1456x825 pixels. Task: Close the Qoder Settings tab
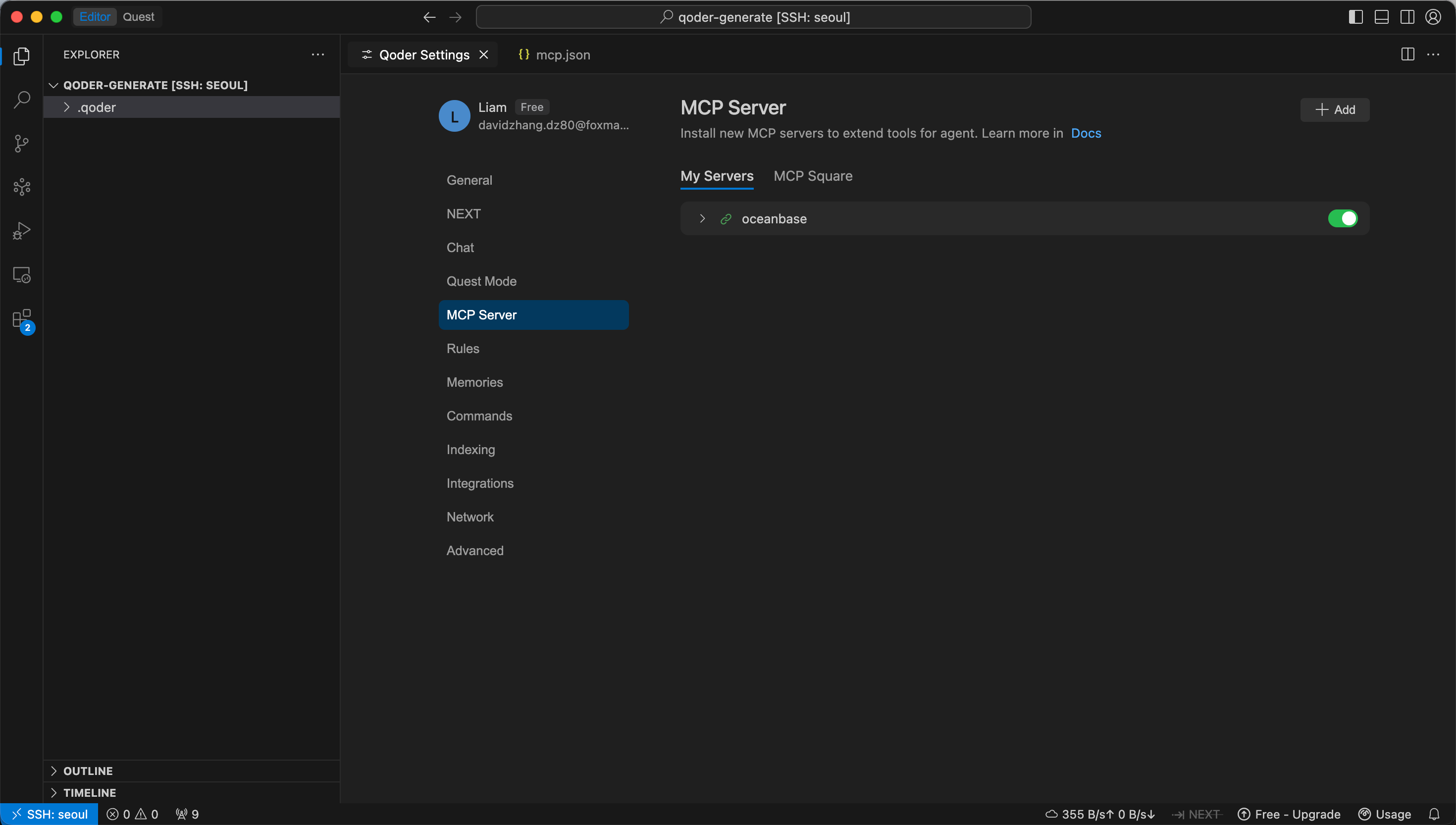tap(484, 54)
